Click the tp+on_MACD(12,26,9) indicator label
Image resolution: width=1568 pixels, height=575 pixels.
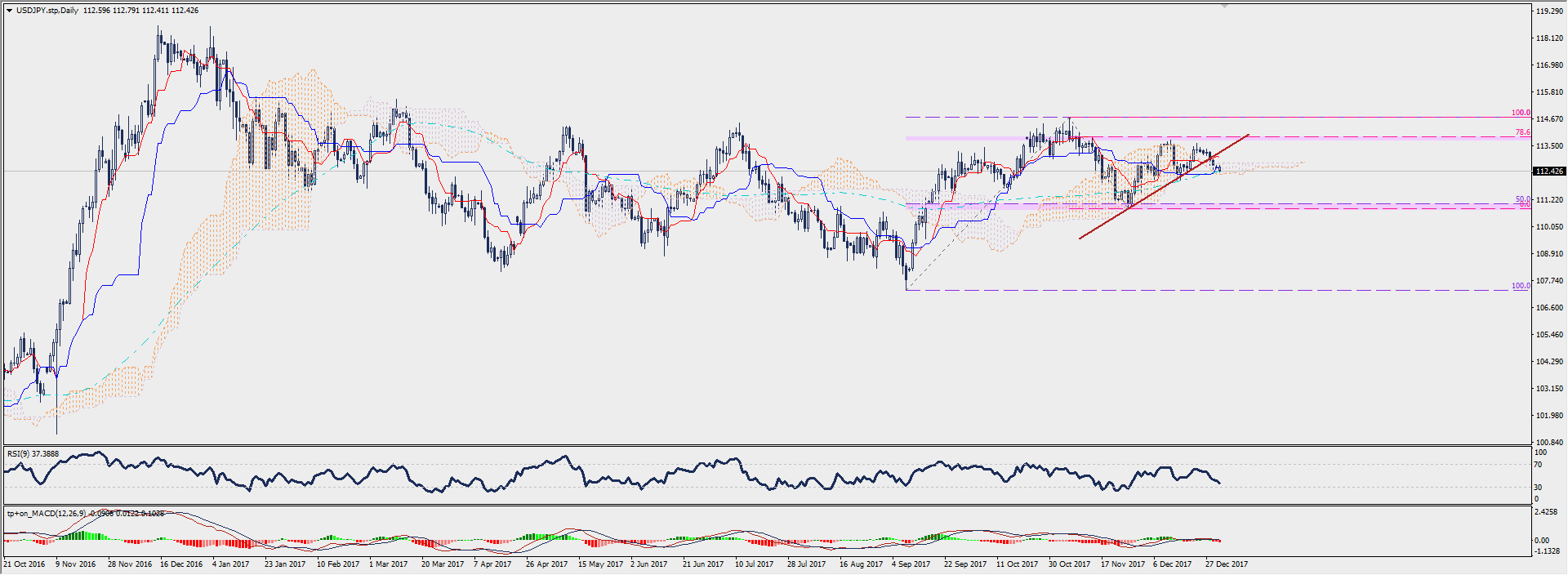(x=86, y=513)
